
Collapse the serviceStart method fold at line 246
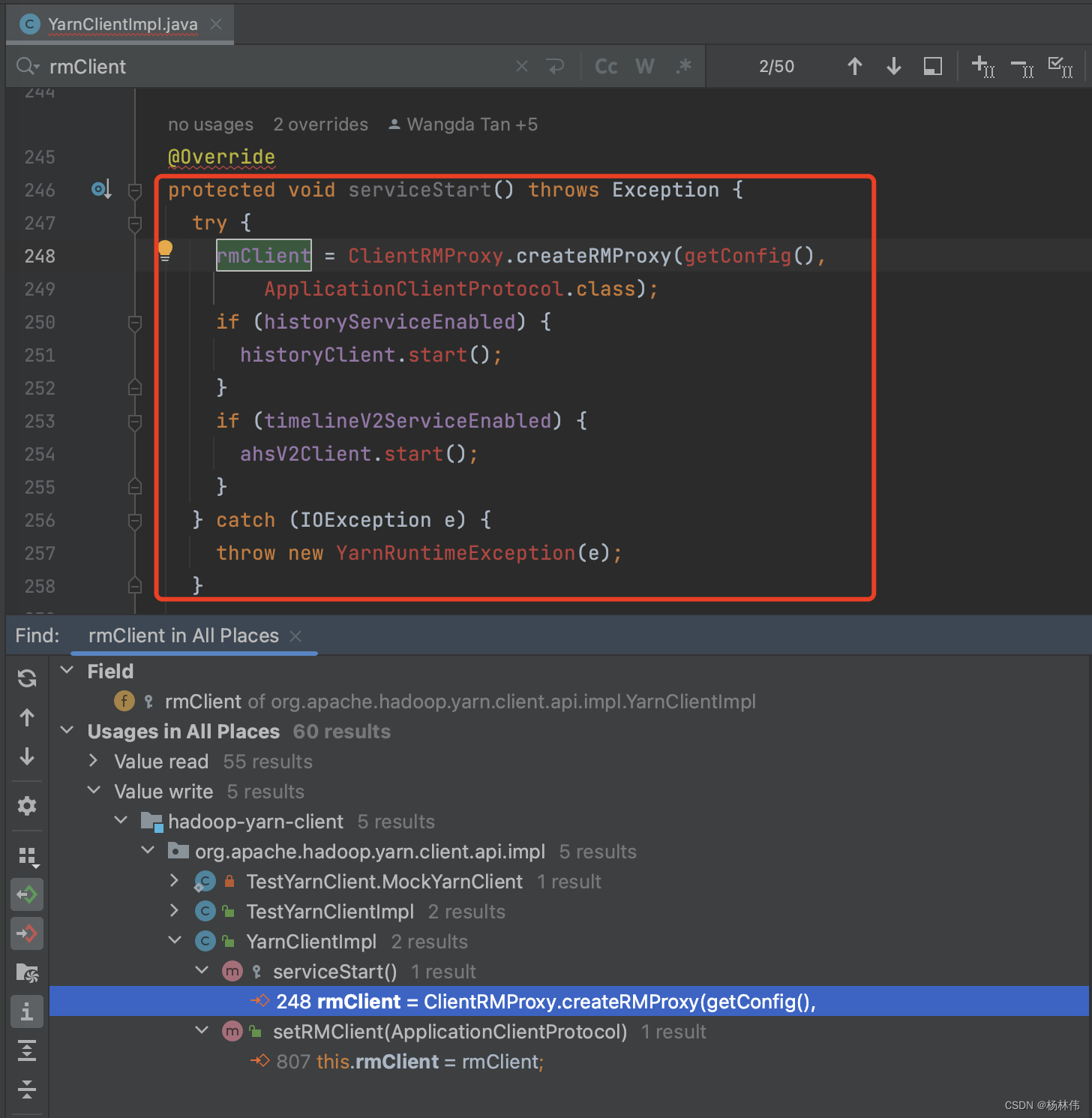(x=135, y=190)
